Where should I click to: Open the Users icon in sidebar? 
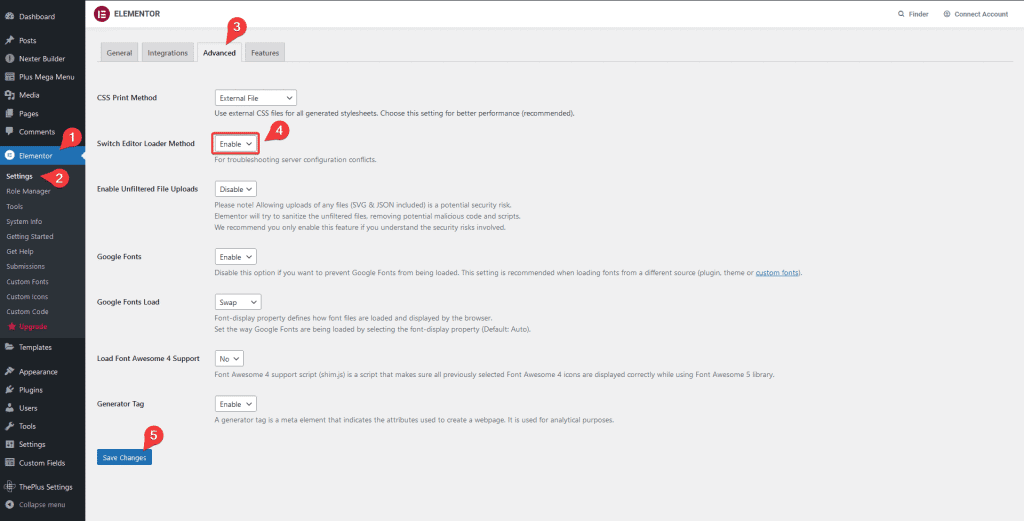tap(9, 408)
